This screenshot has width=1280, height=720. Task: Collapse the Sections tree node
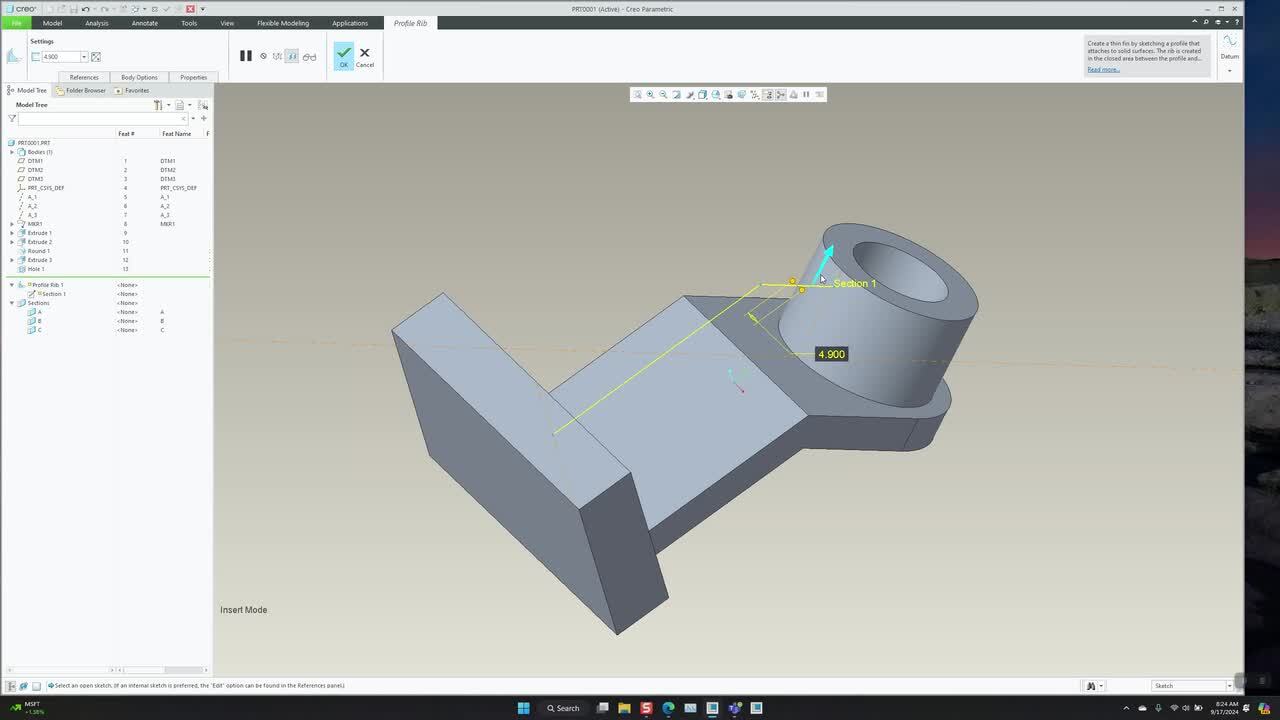12,303
